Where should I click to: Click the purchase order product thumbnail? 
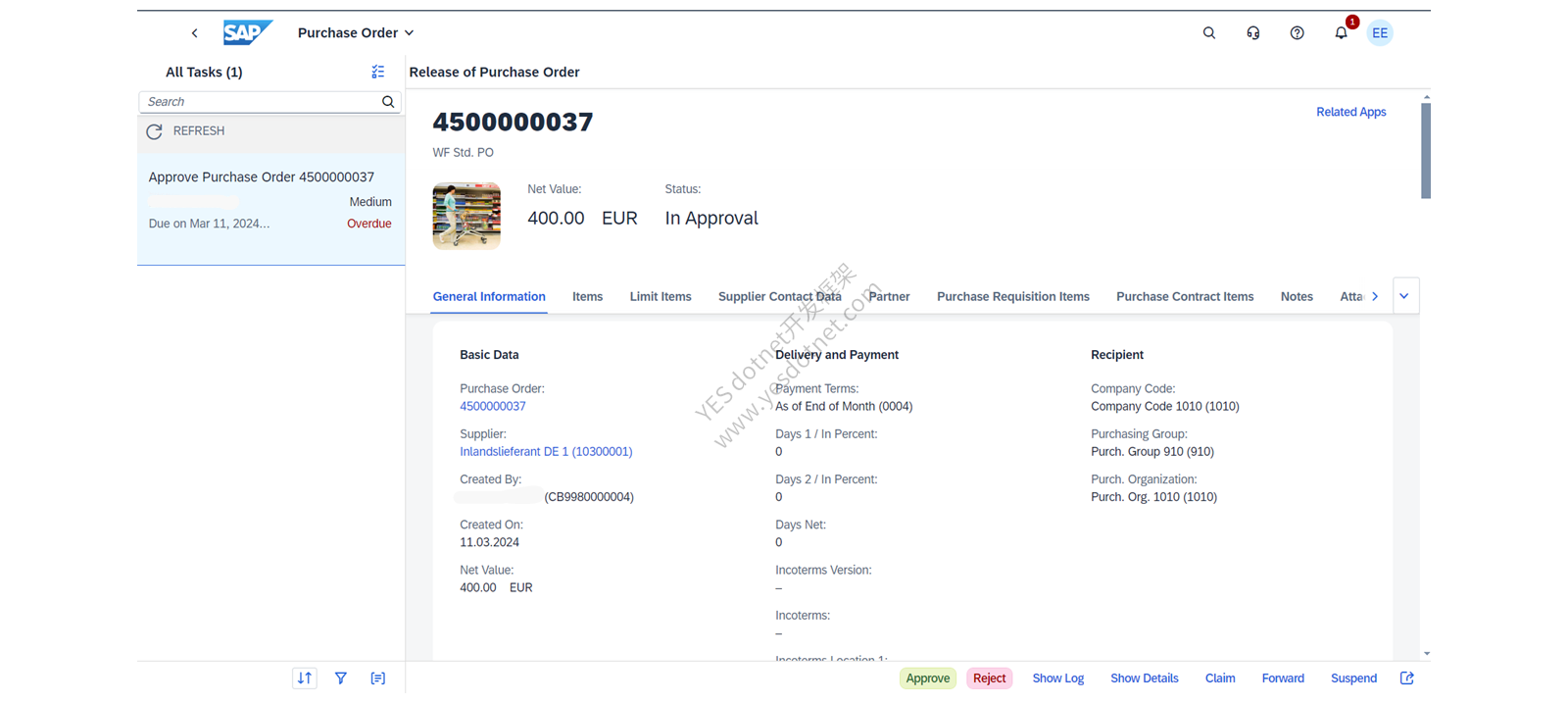coord(466,216)
